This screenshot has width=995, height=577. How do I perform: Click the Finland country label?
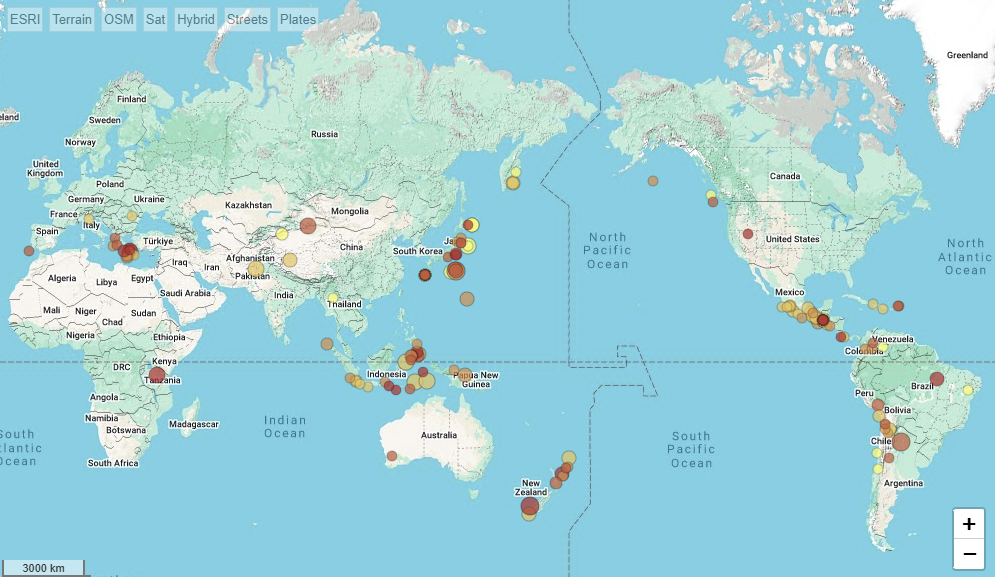pyautogui.click(x=131, y=99)
